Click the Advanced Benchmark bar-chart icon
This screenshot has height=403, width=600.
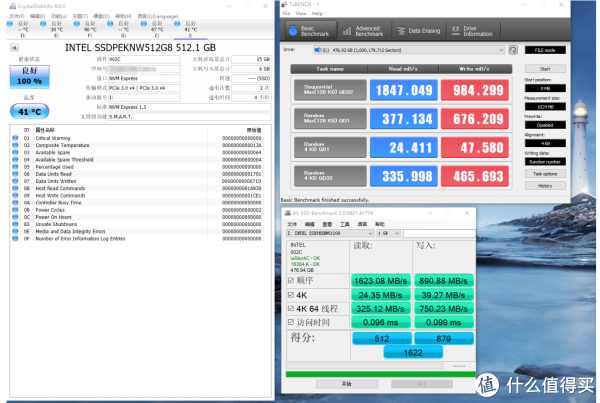[347, 31]
